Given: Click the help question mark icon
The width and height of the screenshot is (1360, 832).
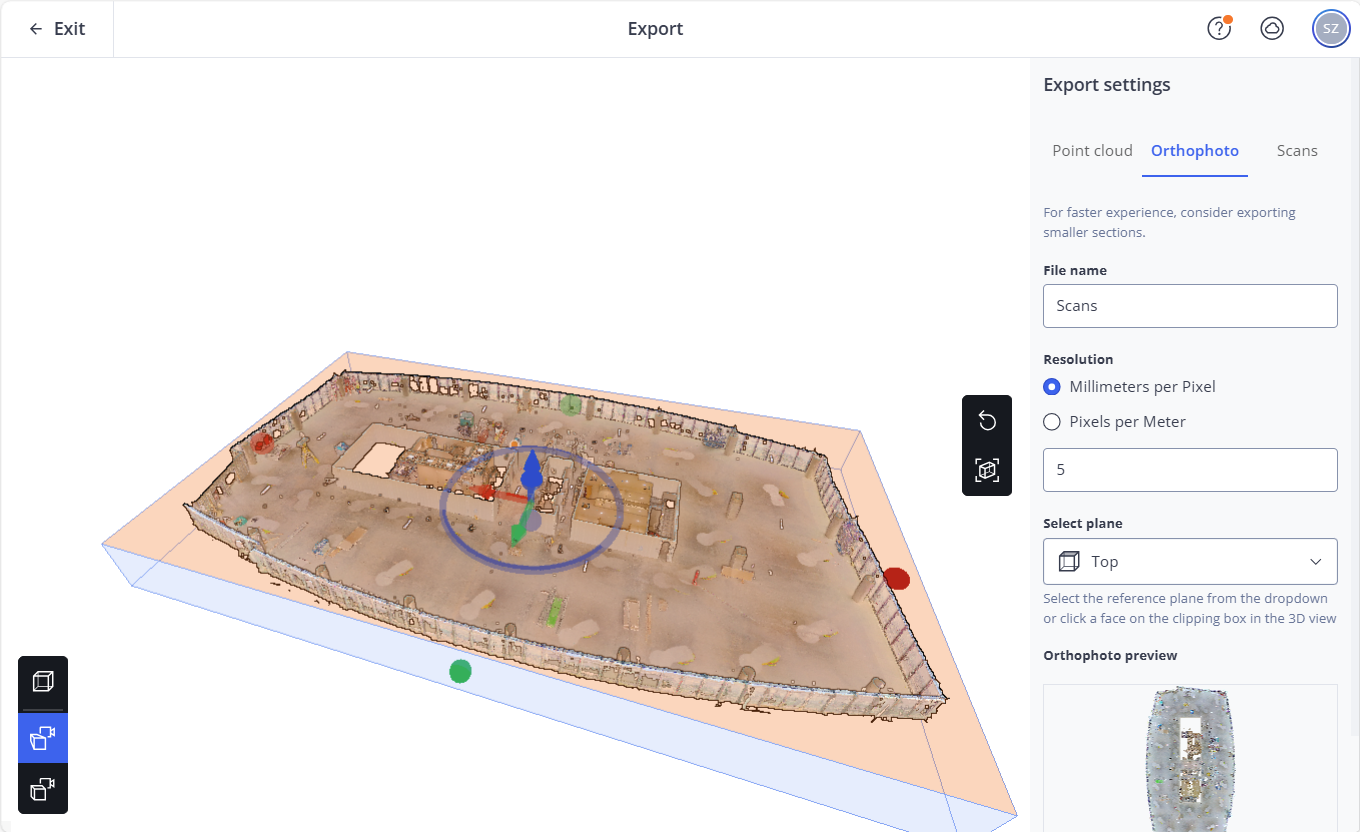Looking at the screenshot, I should 1218,29.
